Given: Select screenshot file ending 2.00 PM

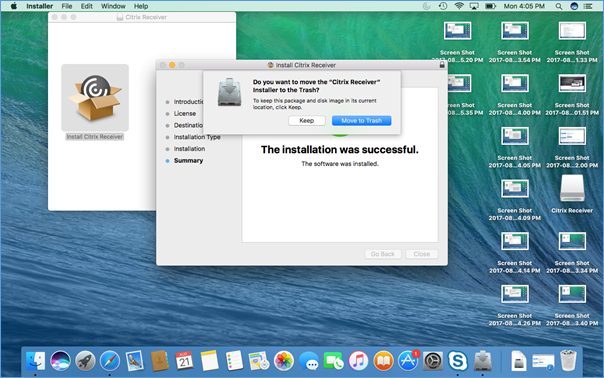Looking at the screenshot, I should (x=572, y=136).
